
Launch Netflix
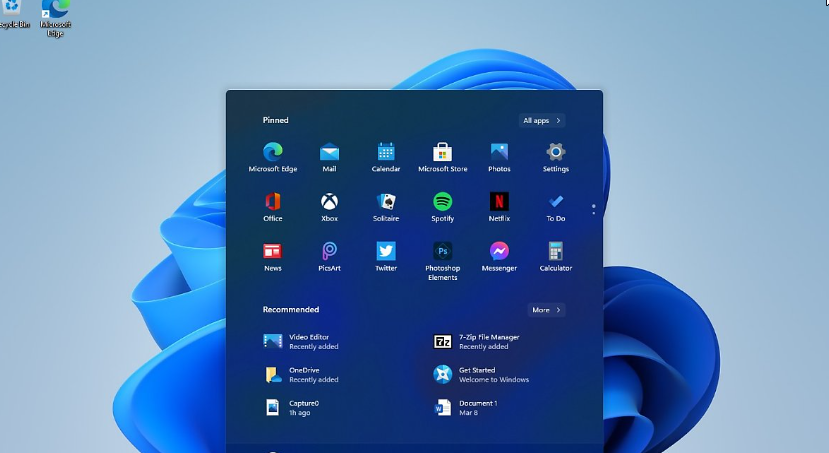coord(499,207)
